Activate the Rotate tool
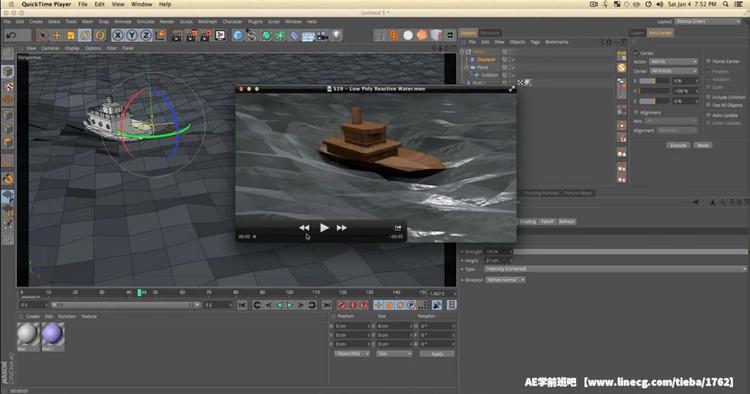This screenshot has height=394, width=750. tap(85, 35)
